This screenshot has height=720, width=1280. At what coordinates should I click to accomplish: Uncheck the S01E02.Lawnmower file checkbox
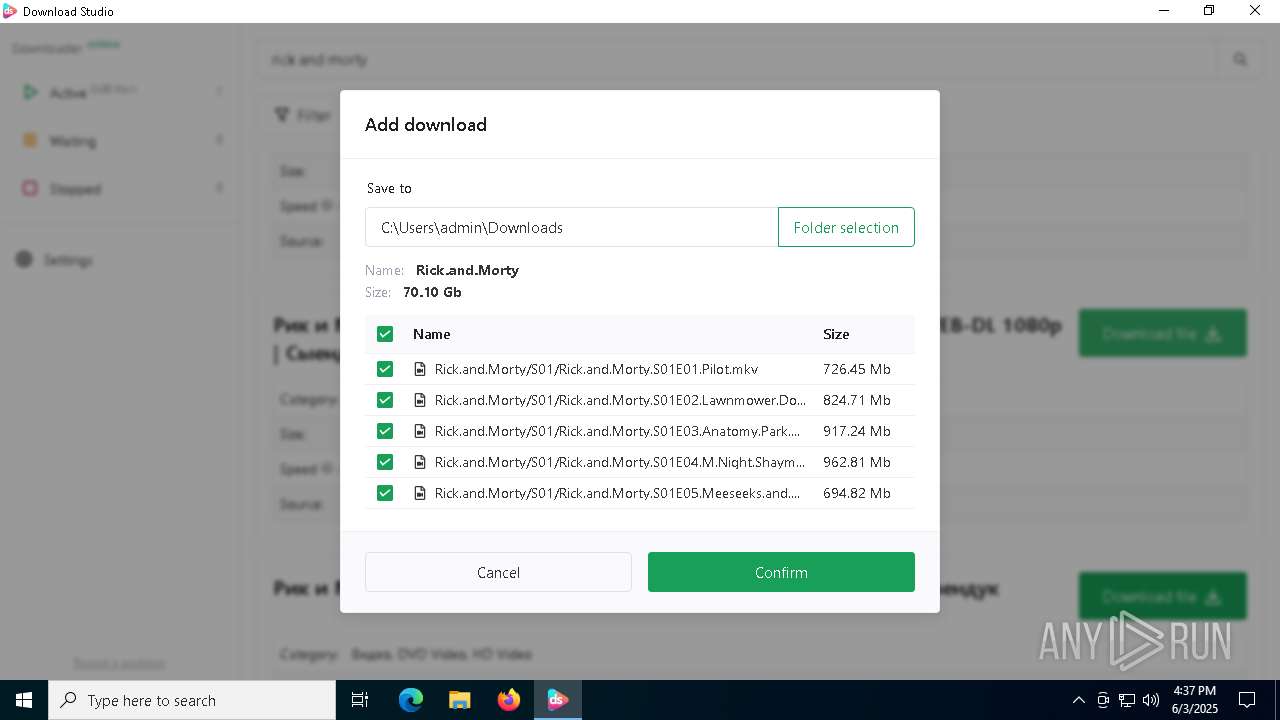[x=385, y=400]
